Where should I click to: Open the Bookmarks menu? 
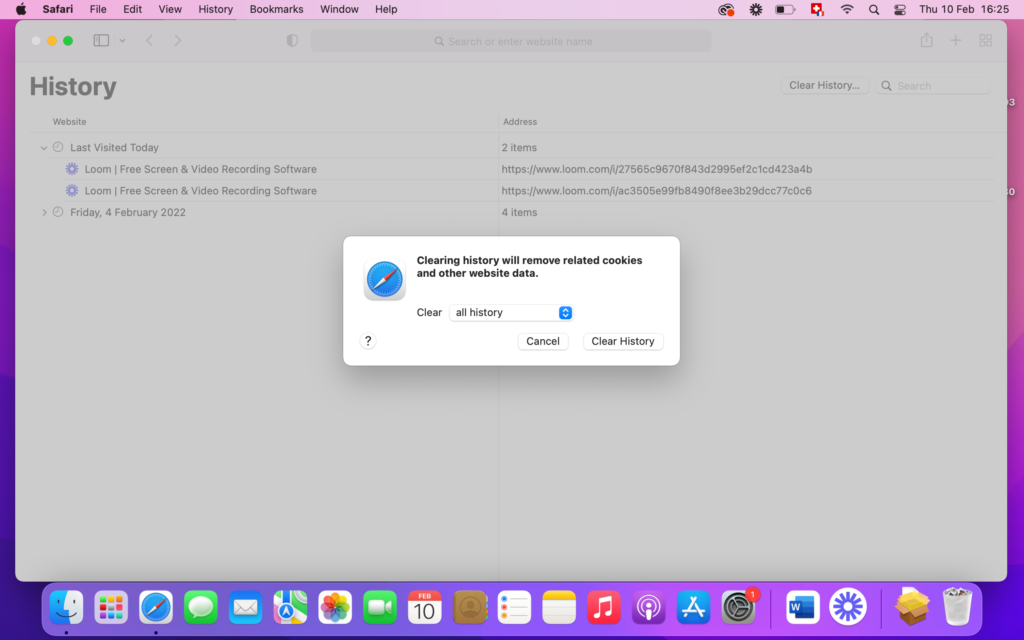tap(276, 9)
